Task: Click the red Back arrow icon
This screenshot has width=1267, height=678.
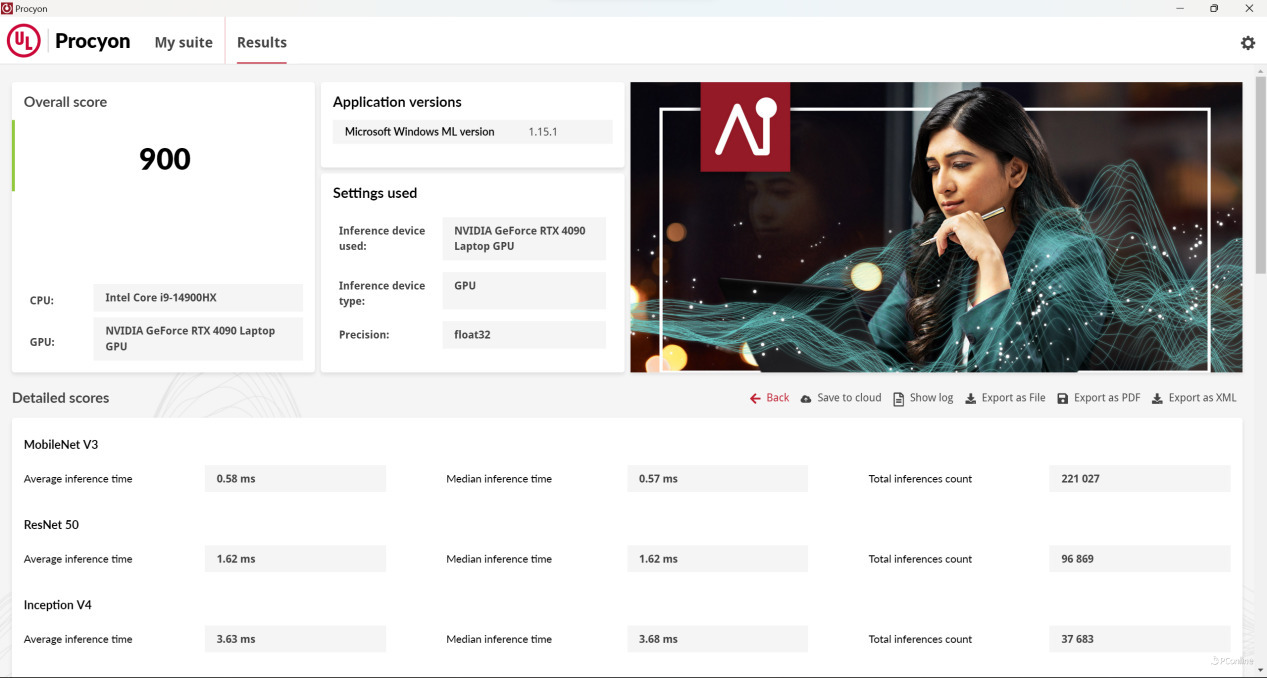Action: (755, 398)
